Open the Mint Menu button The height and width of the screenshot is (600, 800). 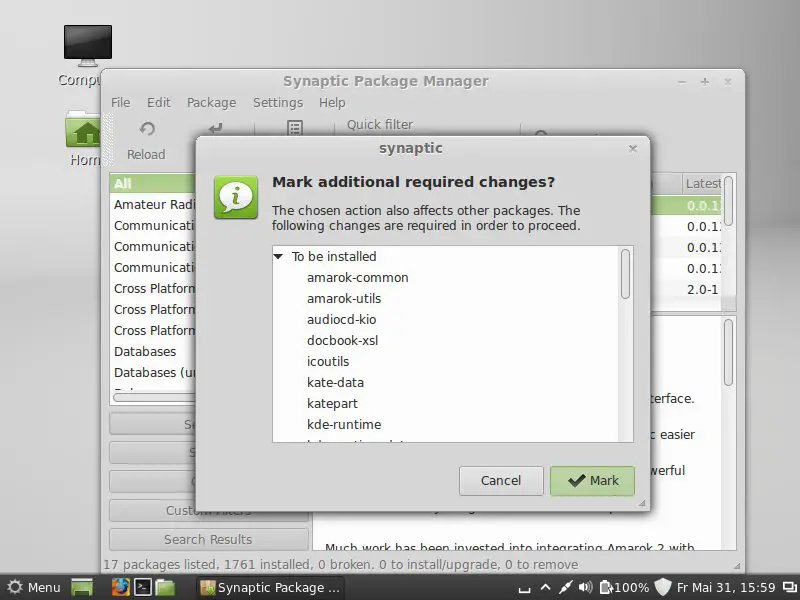[34, 587]
